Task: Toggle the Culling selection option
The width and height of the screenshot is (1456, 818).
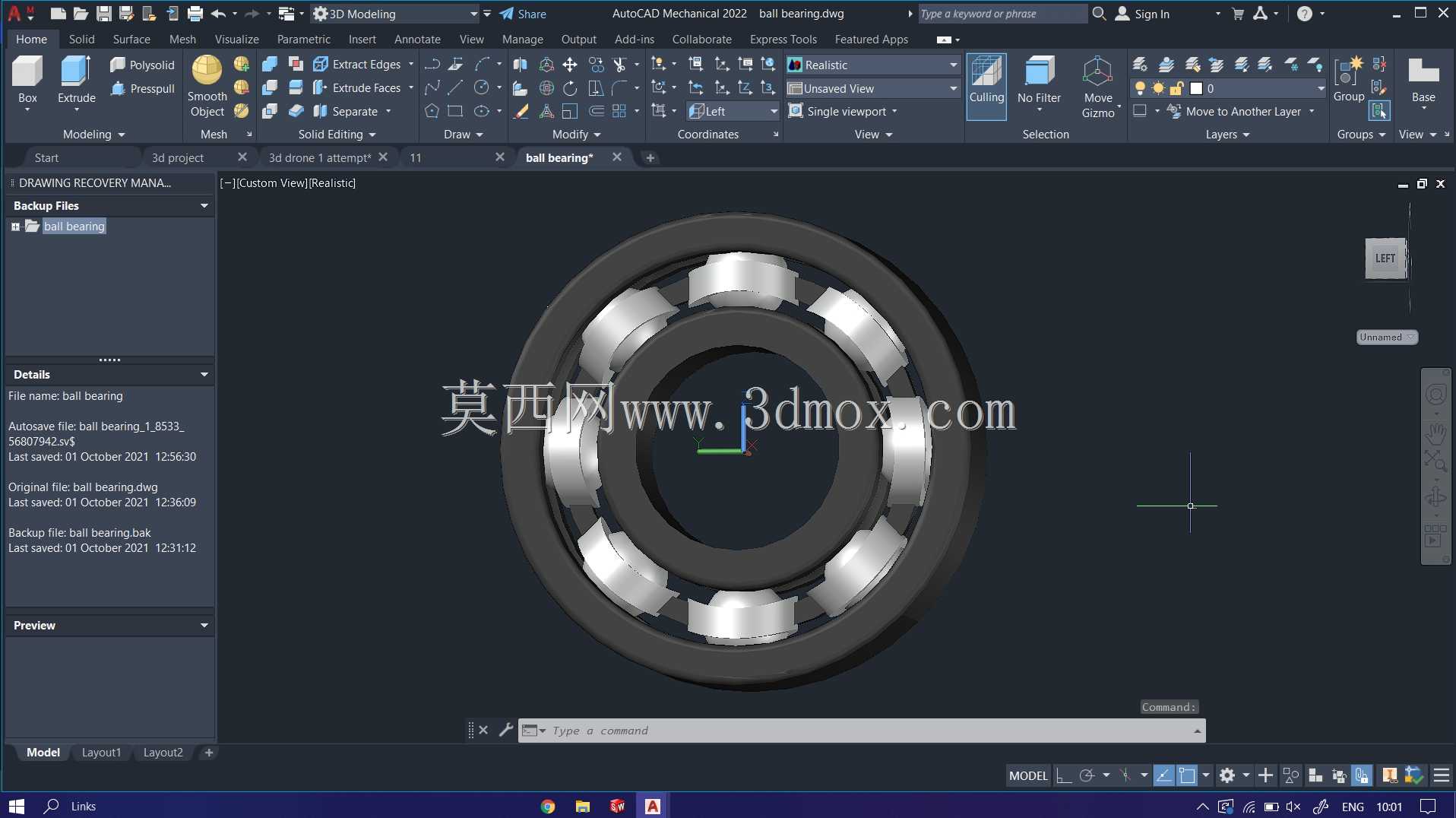Action: pyautogui.click(x=986, y=86)
